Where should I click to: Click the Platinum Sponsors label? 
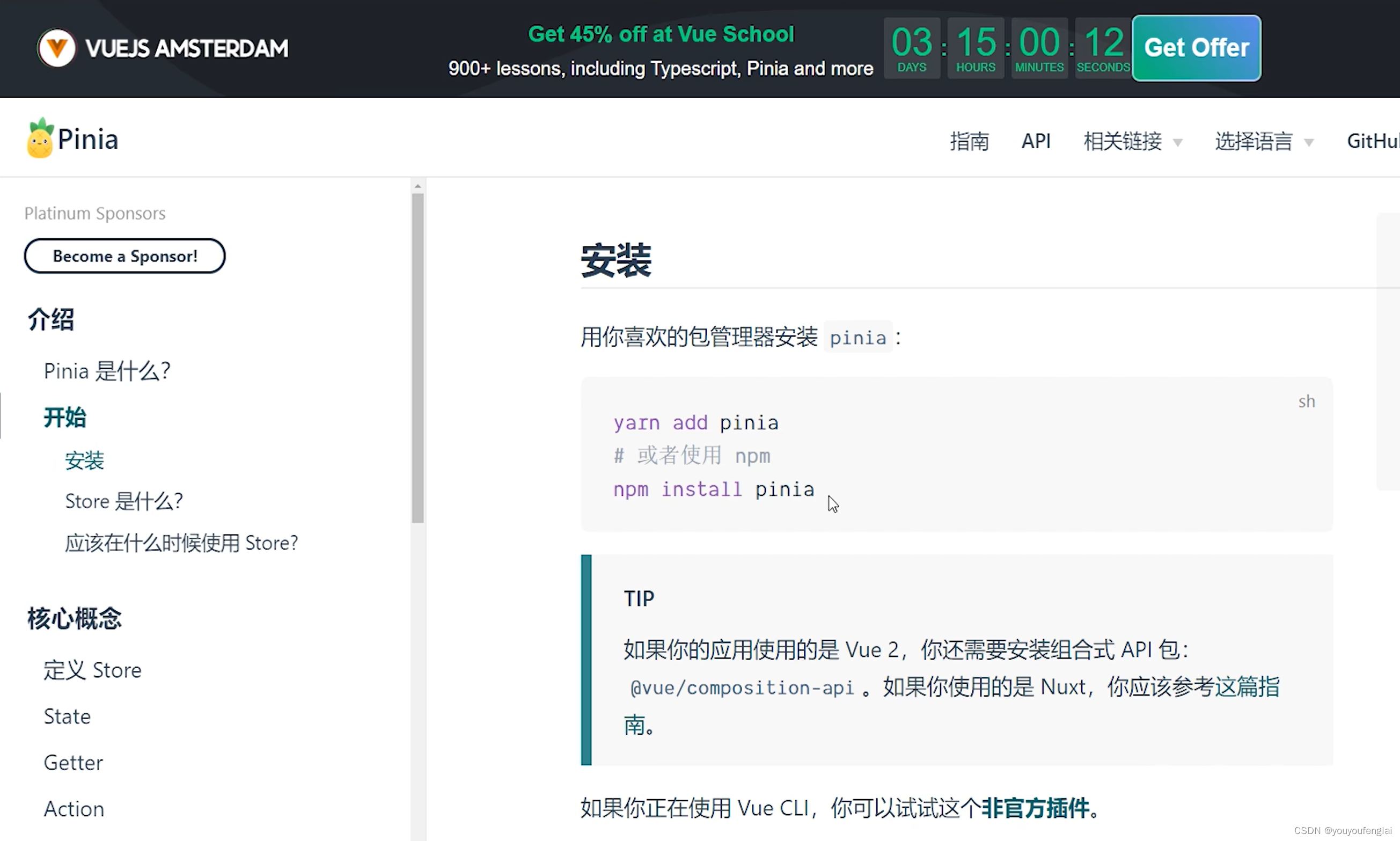point(94,213)
